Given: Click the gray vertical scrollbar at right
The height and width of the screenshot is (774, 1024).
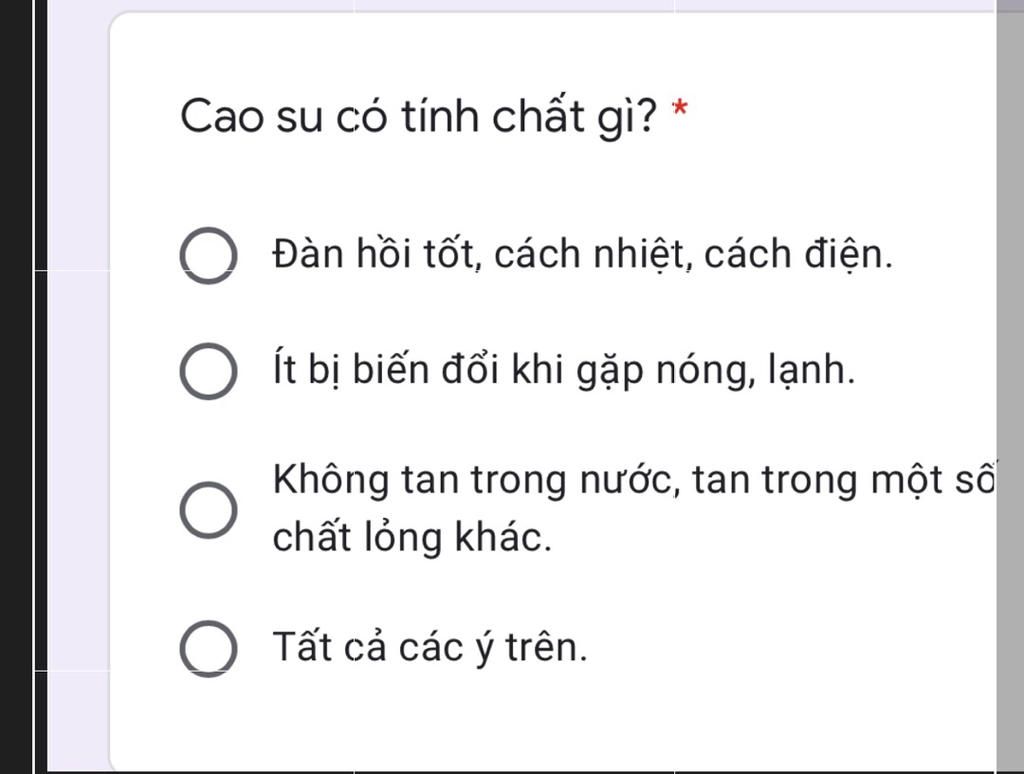Looking at the screenshot, I should [x=1010, y=387].
